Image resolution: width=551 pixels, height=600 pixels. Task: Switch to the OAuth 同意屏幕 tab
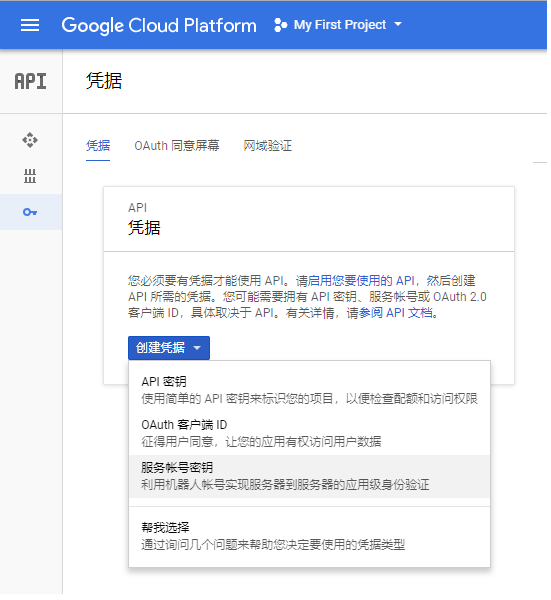(177, 146)
